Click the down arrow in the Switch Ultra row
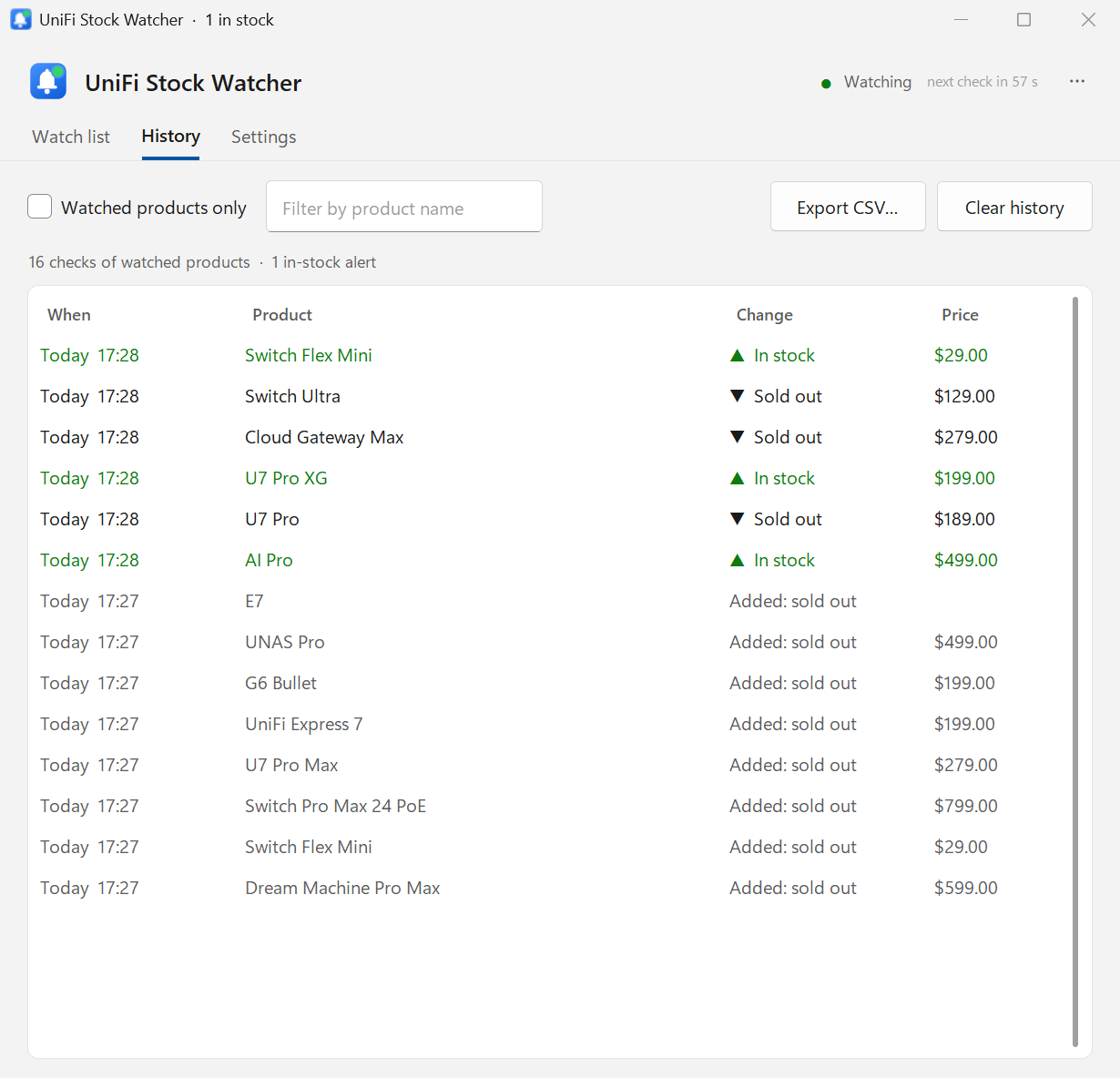The width and height of the screenshot is (1120, 1078). [738, 396]
